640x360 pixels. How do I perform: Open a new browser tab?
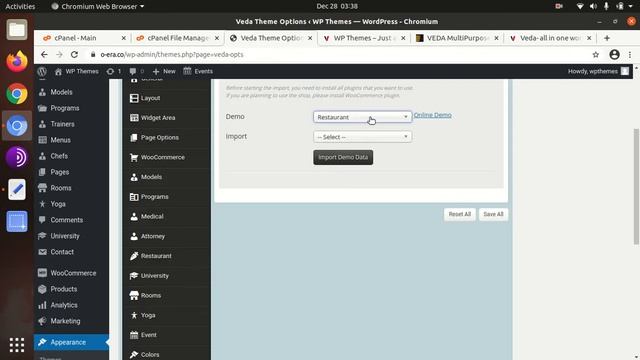[607, 38]
